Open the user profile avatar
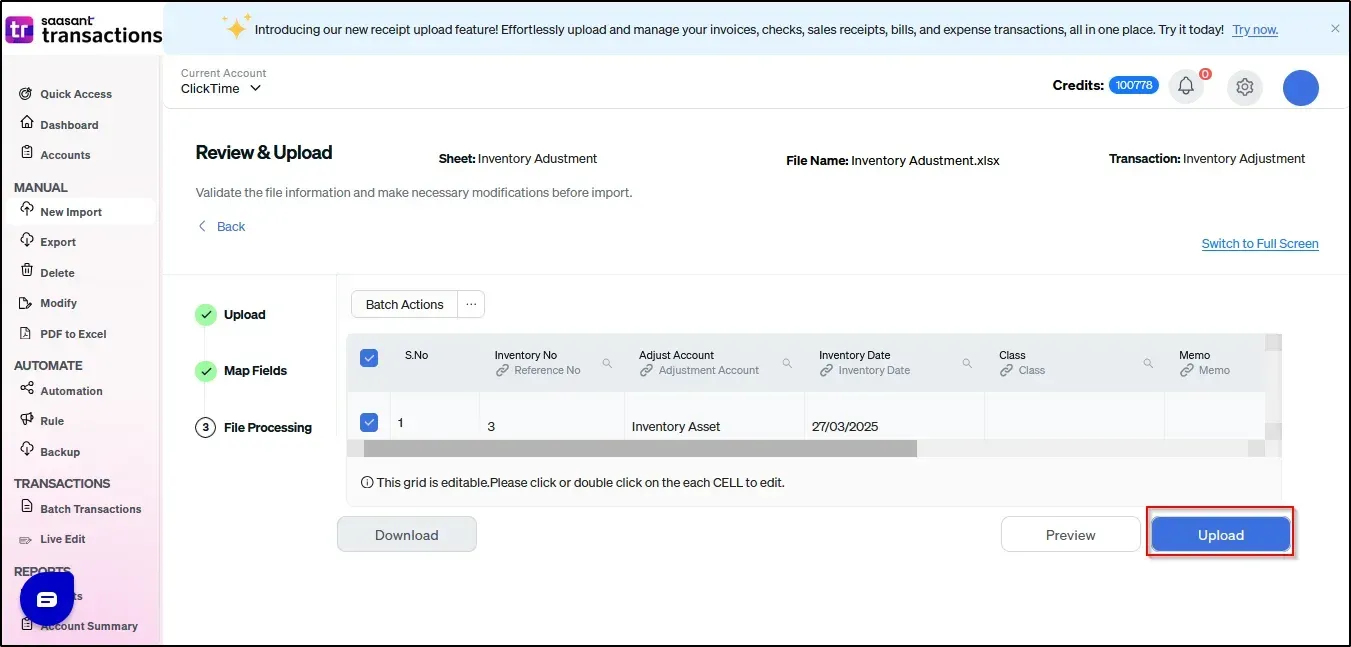 (1300, 88)
